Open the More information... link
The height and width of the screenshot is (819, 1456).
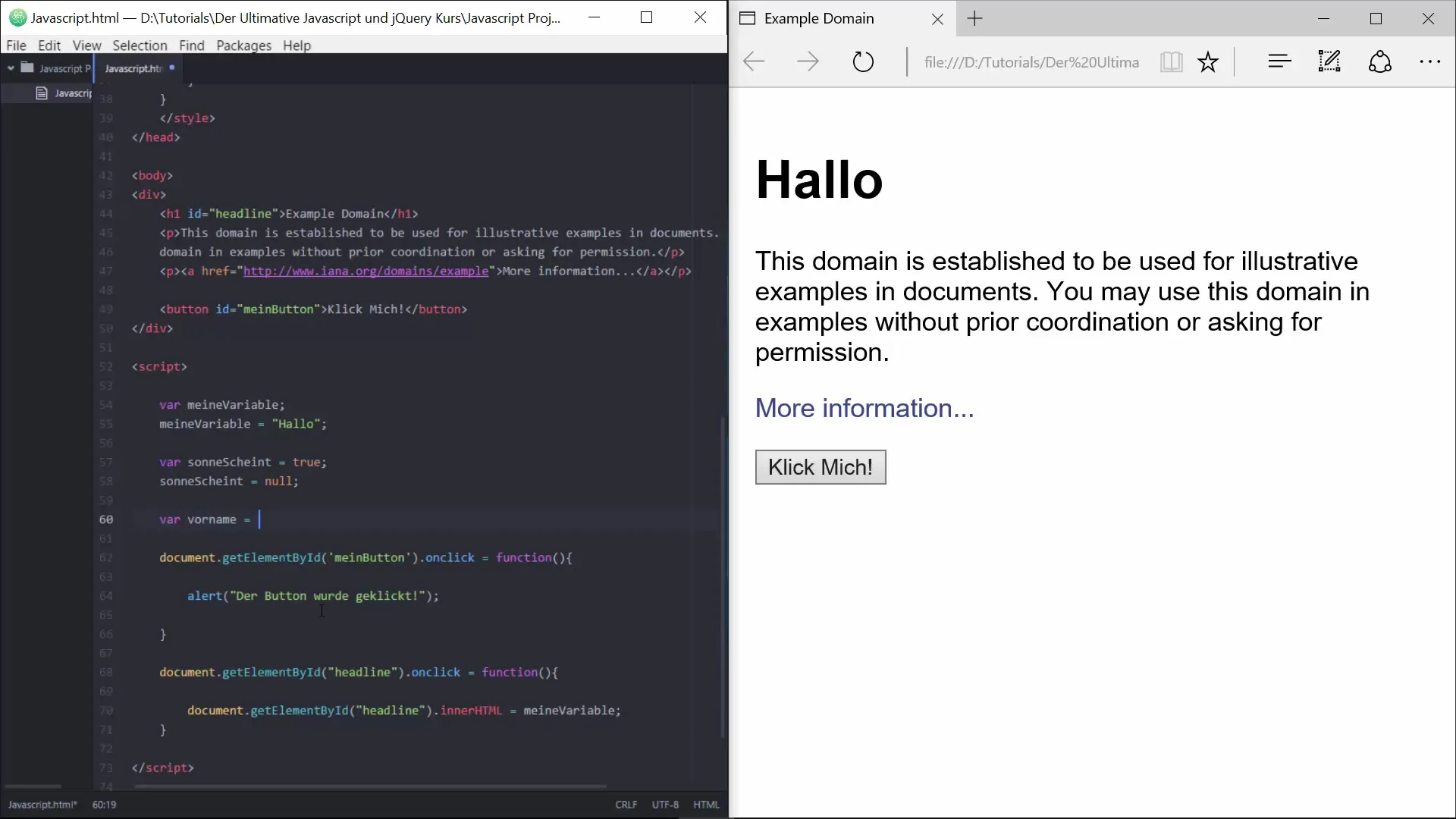[864, 408]
